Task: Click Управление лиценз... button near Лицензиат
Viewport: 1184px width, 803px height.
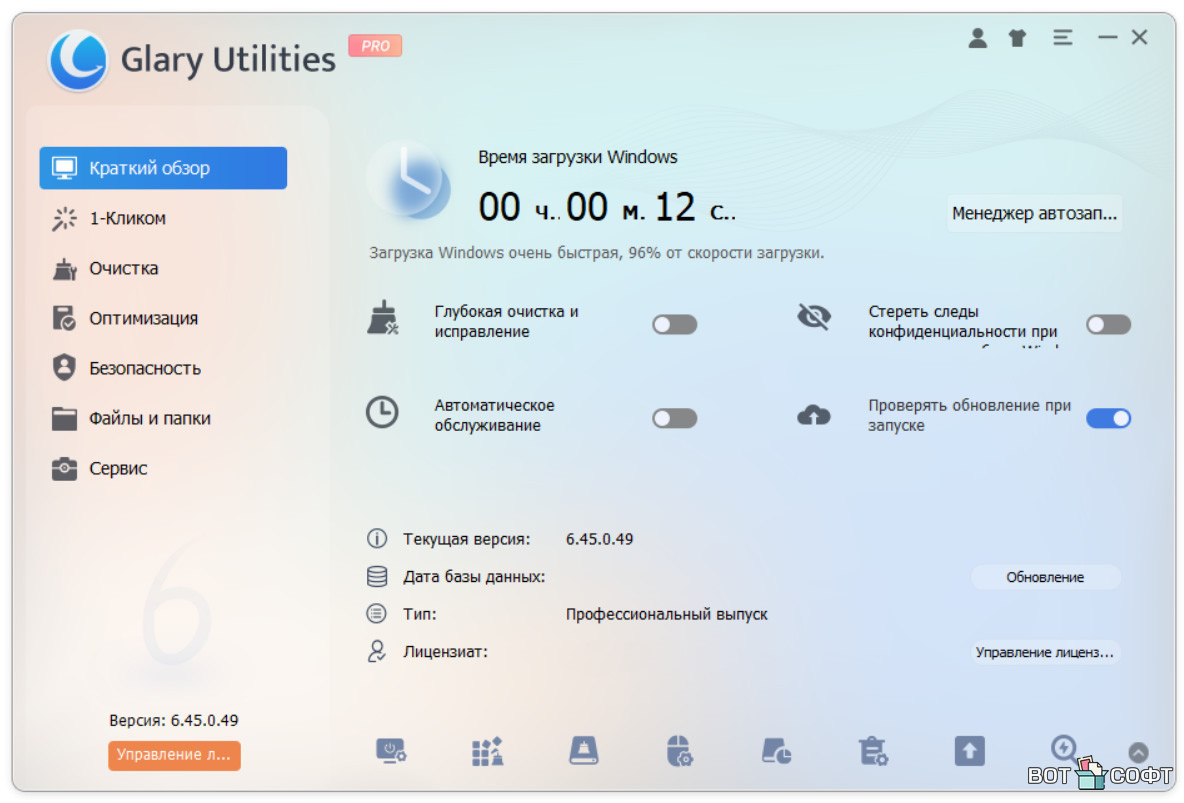Action: point(1044,652)
